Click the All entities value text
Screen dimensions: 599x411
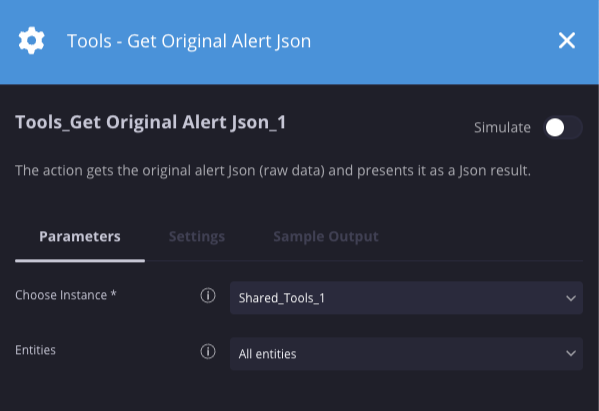[x=267, y=354]
